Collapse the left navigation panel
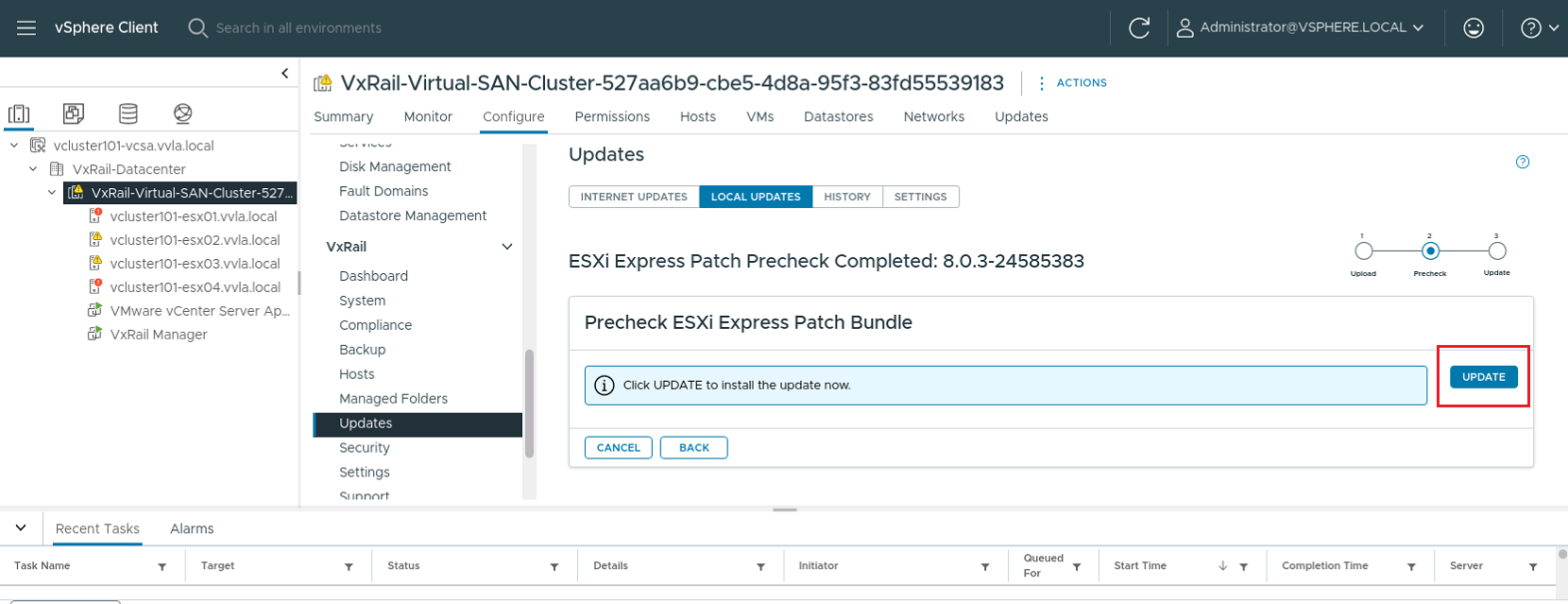1568x604 pixels. tap(285, 74)
